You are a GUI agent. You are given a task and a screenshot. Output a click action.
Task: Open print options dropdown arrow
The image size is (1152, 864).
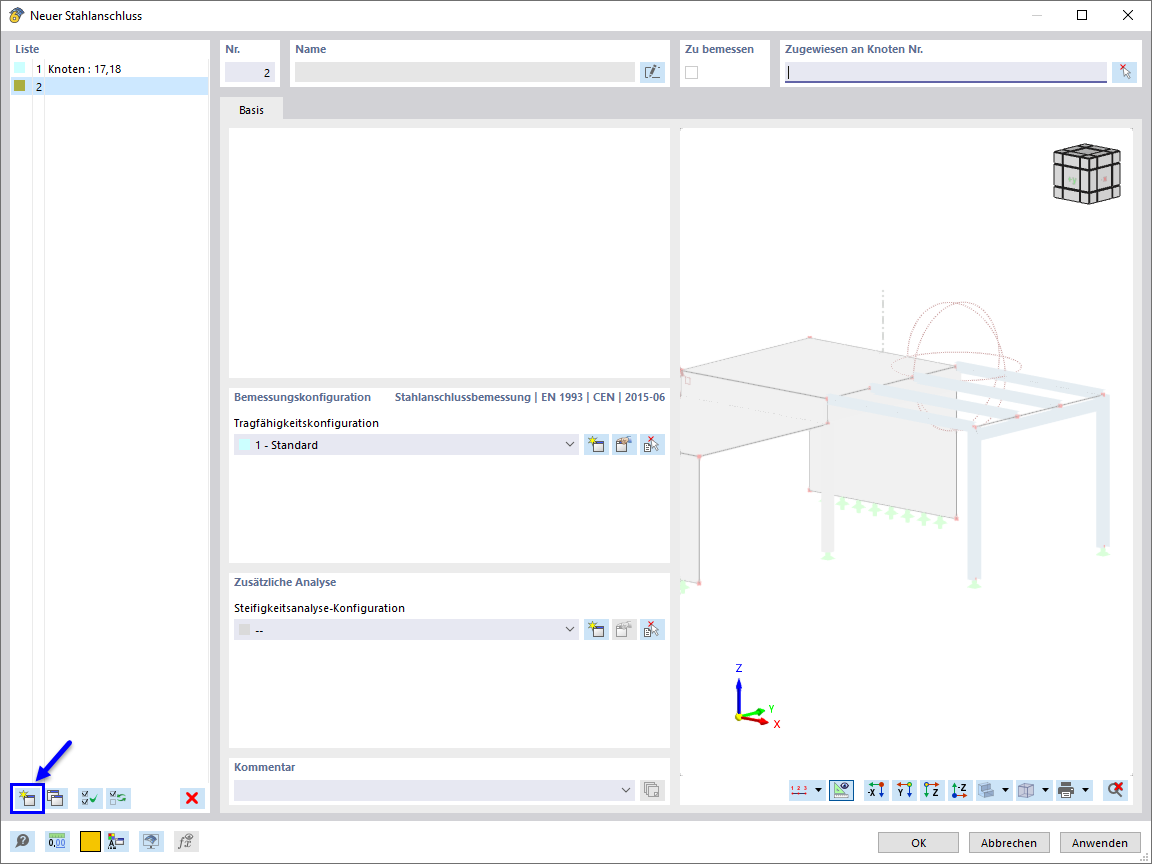pos(1085,790)
